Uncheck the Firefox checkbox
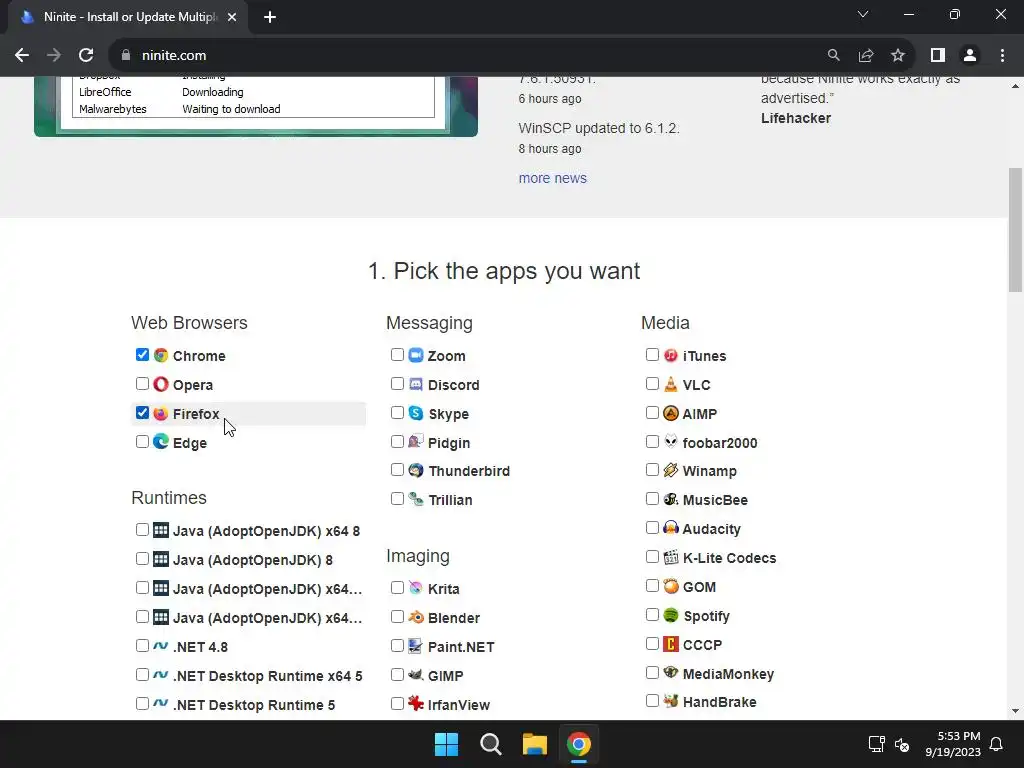 point(142,413)
